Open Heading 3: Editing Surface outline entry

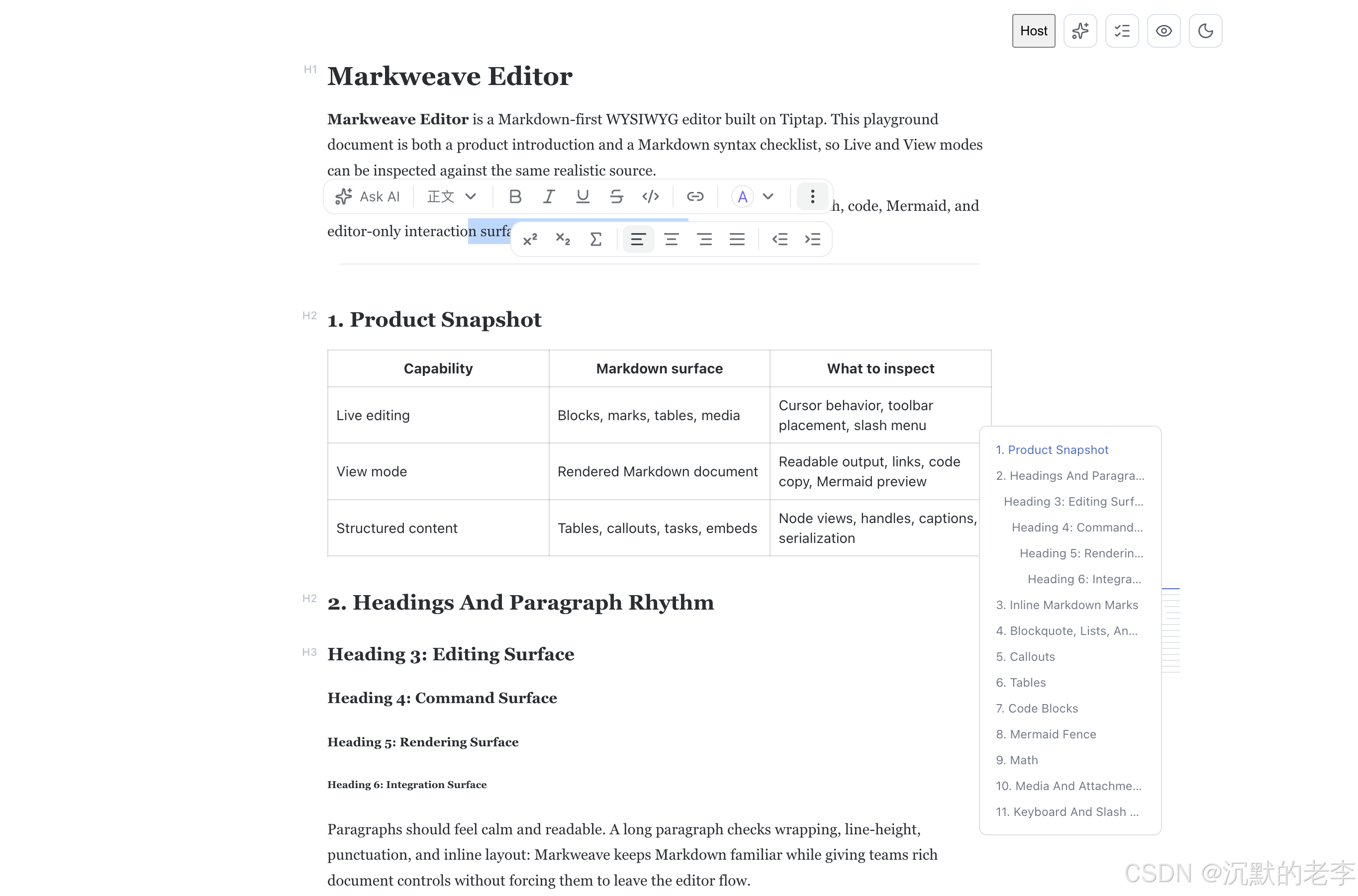[1073, 501]
